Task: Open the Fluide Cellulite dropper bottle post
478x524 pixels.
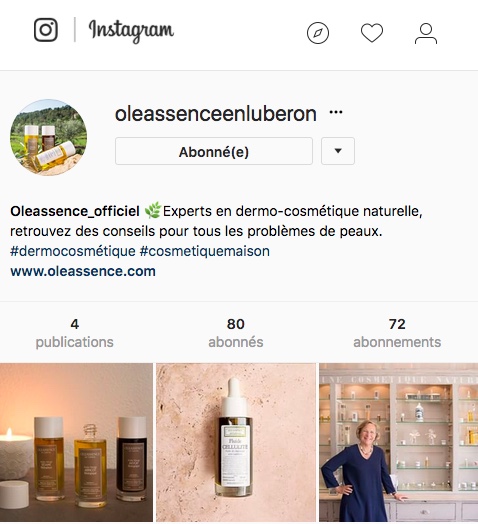Action: [x=236, y=442]
